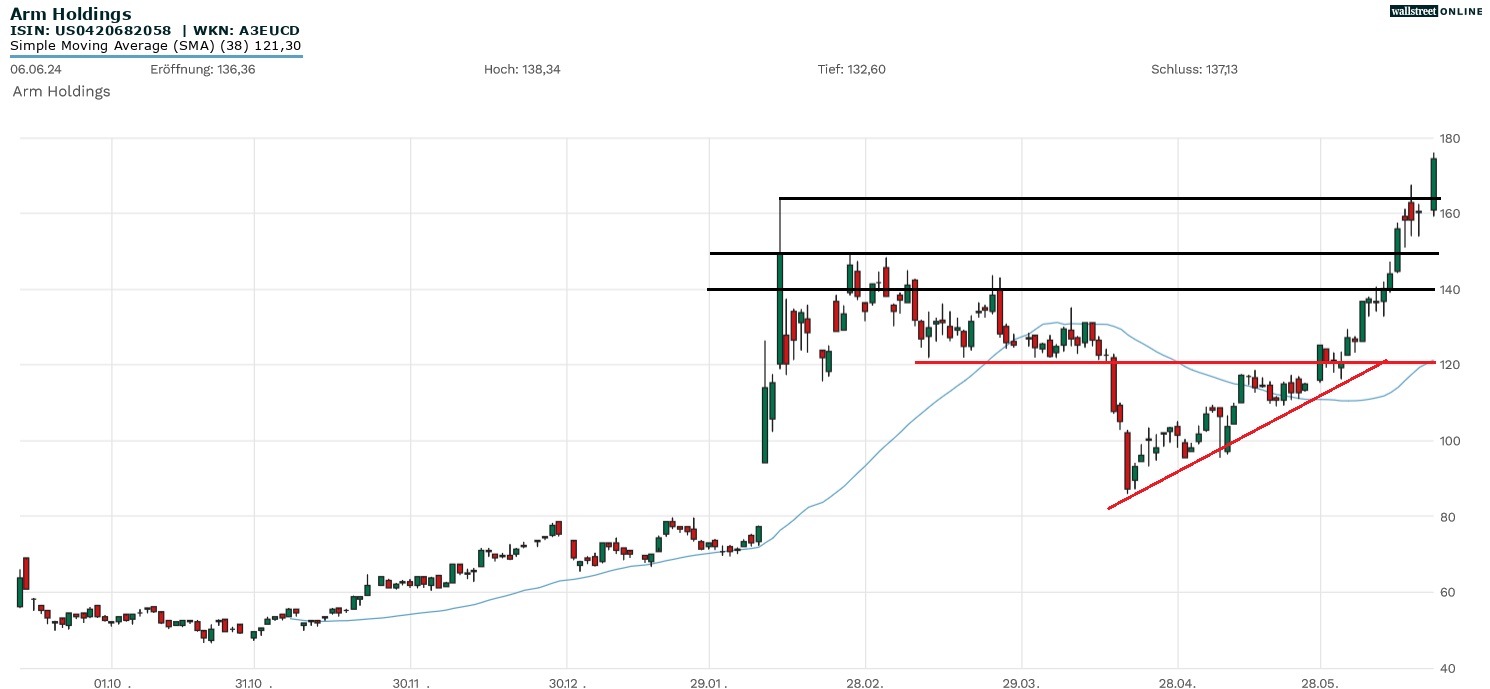
Task: Click the ISIN: US0420682058 text
Action: (90, 31)
